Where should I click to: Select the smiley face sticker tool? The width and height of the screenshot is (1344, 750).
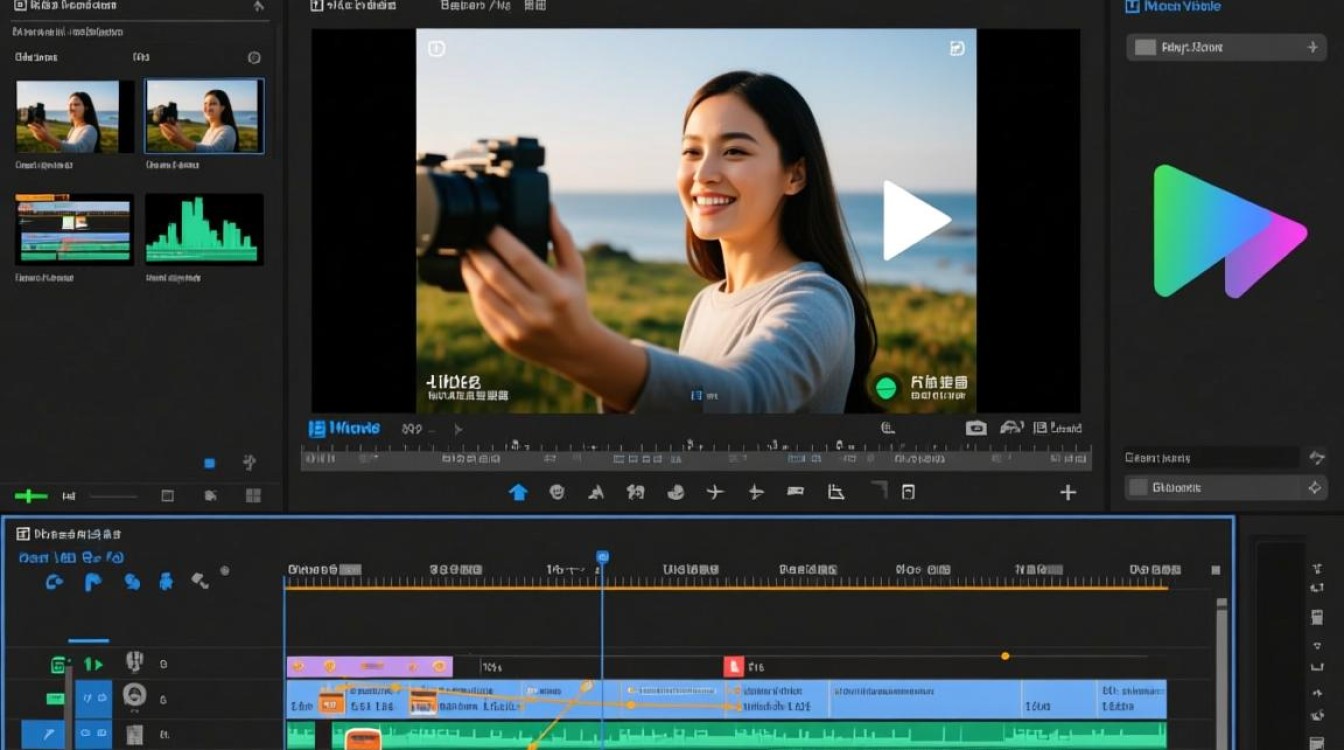click(x=557, y=492)
